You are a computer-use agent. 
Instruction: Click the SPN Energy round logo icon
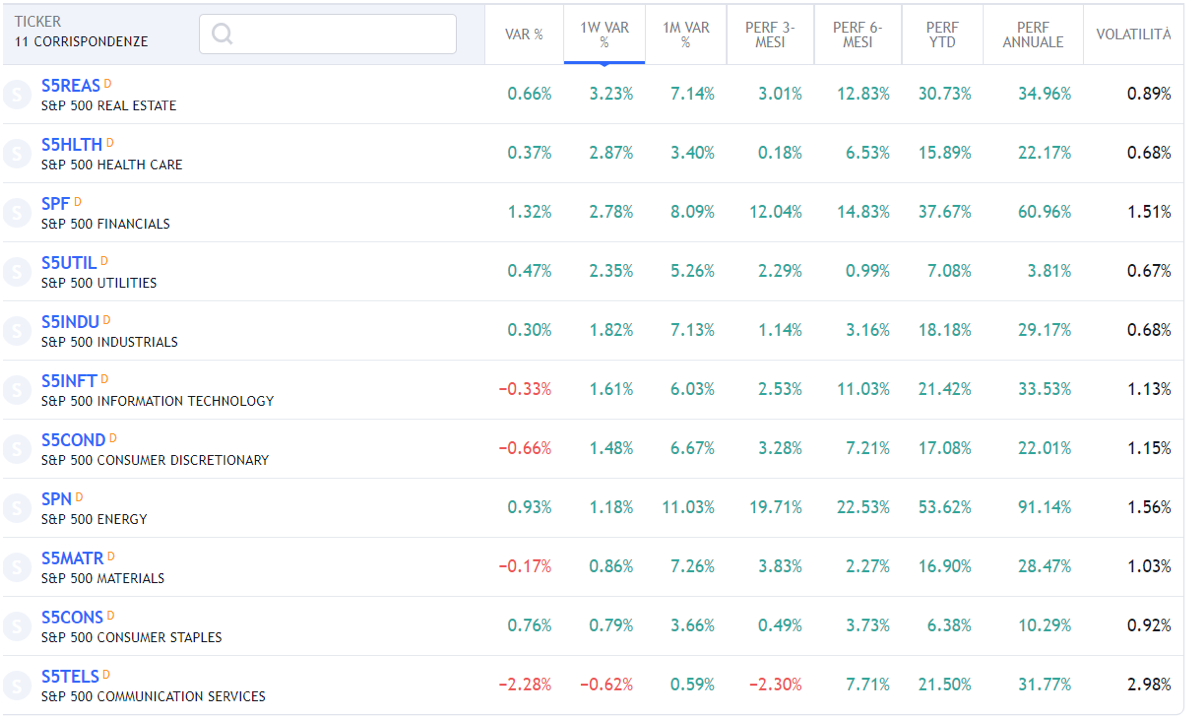(x=17, y=508)
